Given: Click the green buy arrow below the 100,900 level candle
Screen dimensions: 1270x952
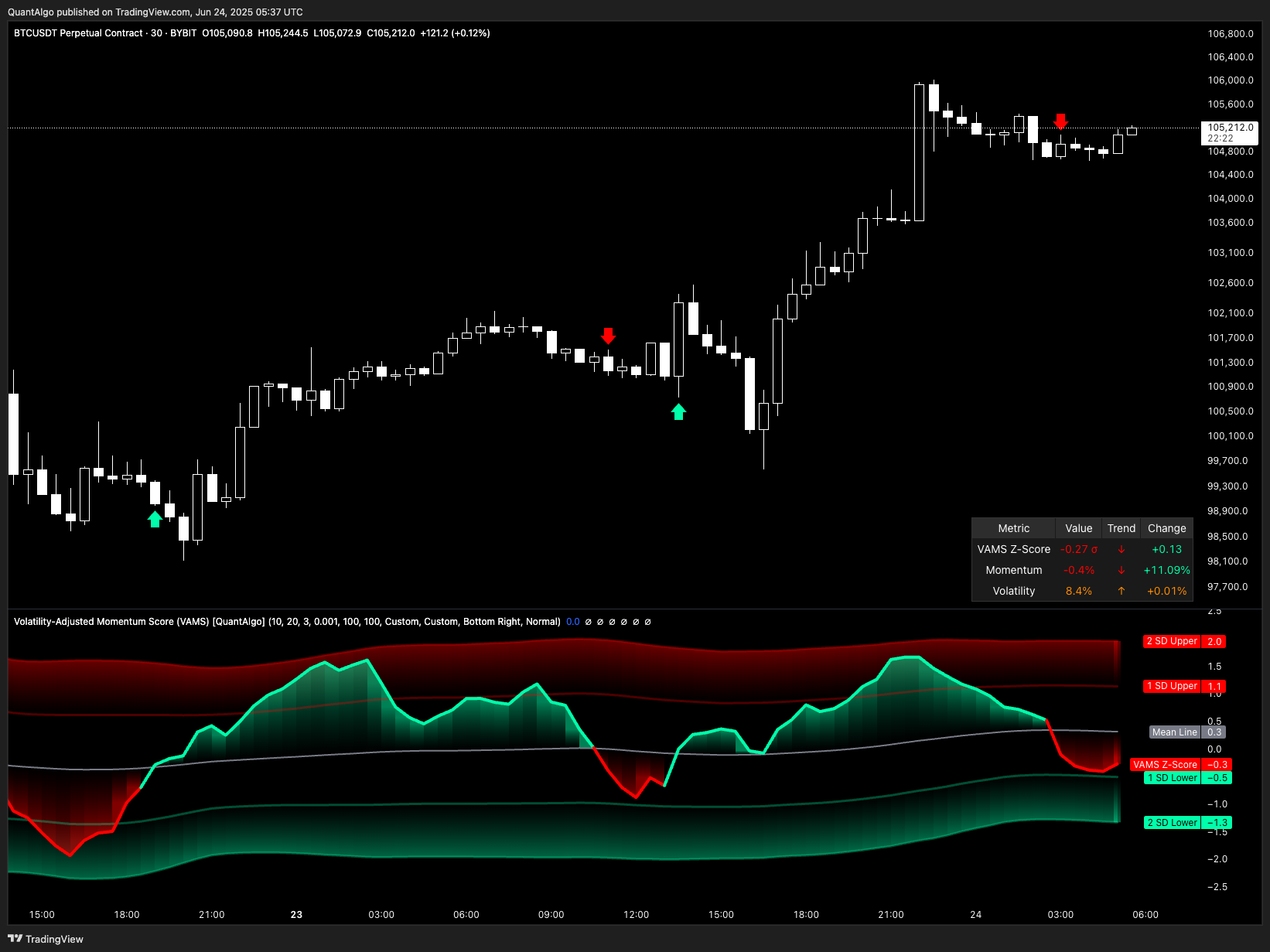Looking at the screenshot, I should tap(678, 411).
